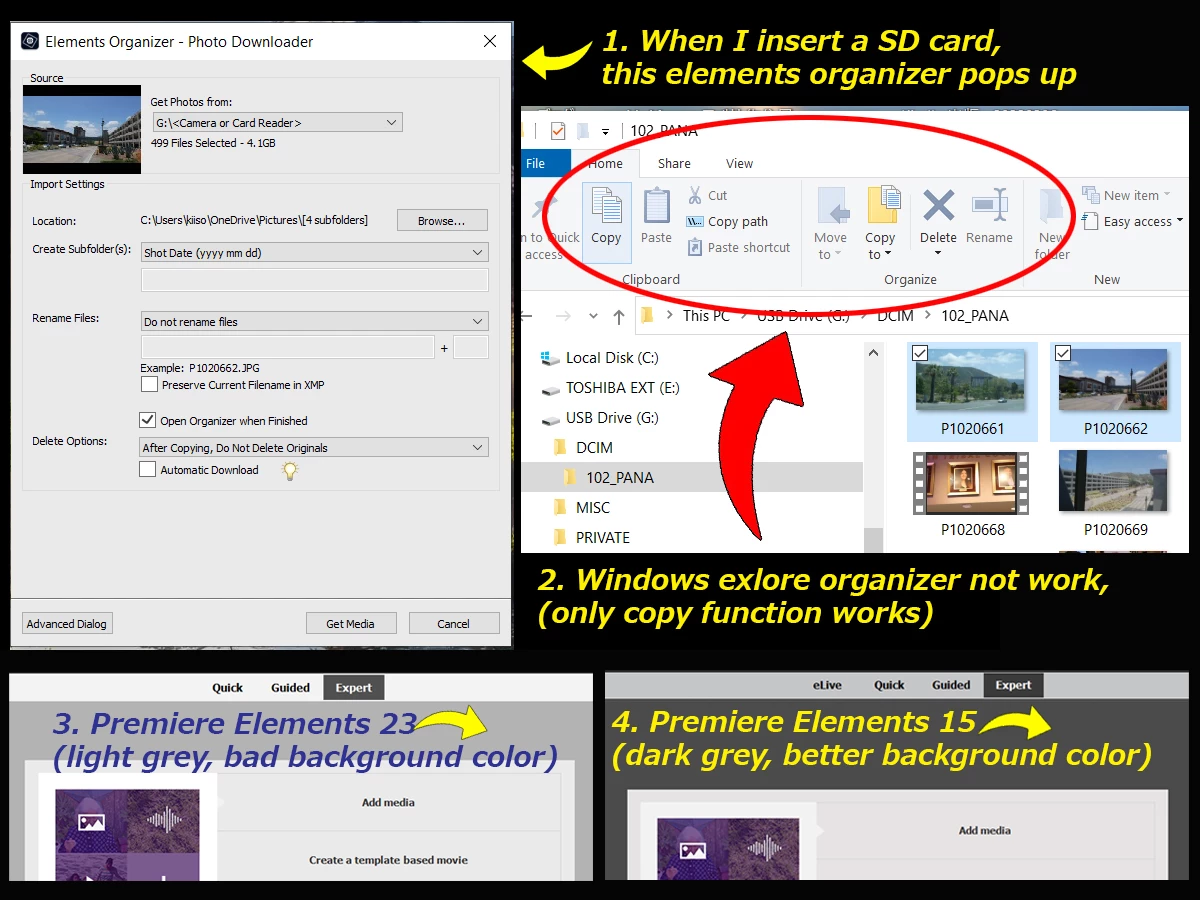Select the DCIM folder in the tree
Image resolution: width=1200 pixels, height=900 pixels.
(x=594, y=448)
